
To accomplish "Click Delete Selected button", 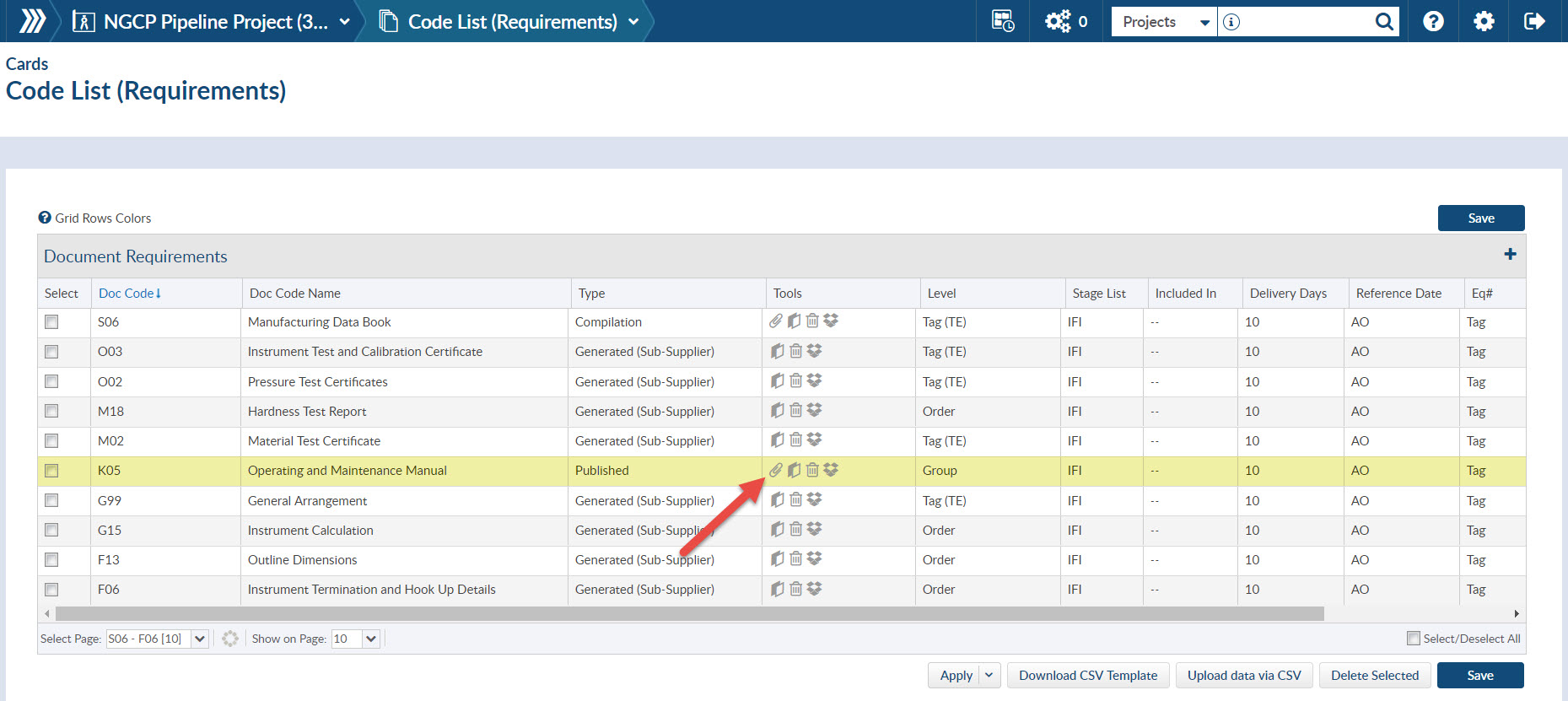I will 1375,675.
